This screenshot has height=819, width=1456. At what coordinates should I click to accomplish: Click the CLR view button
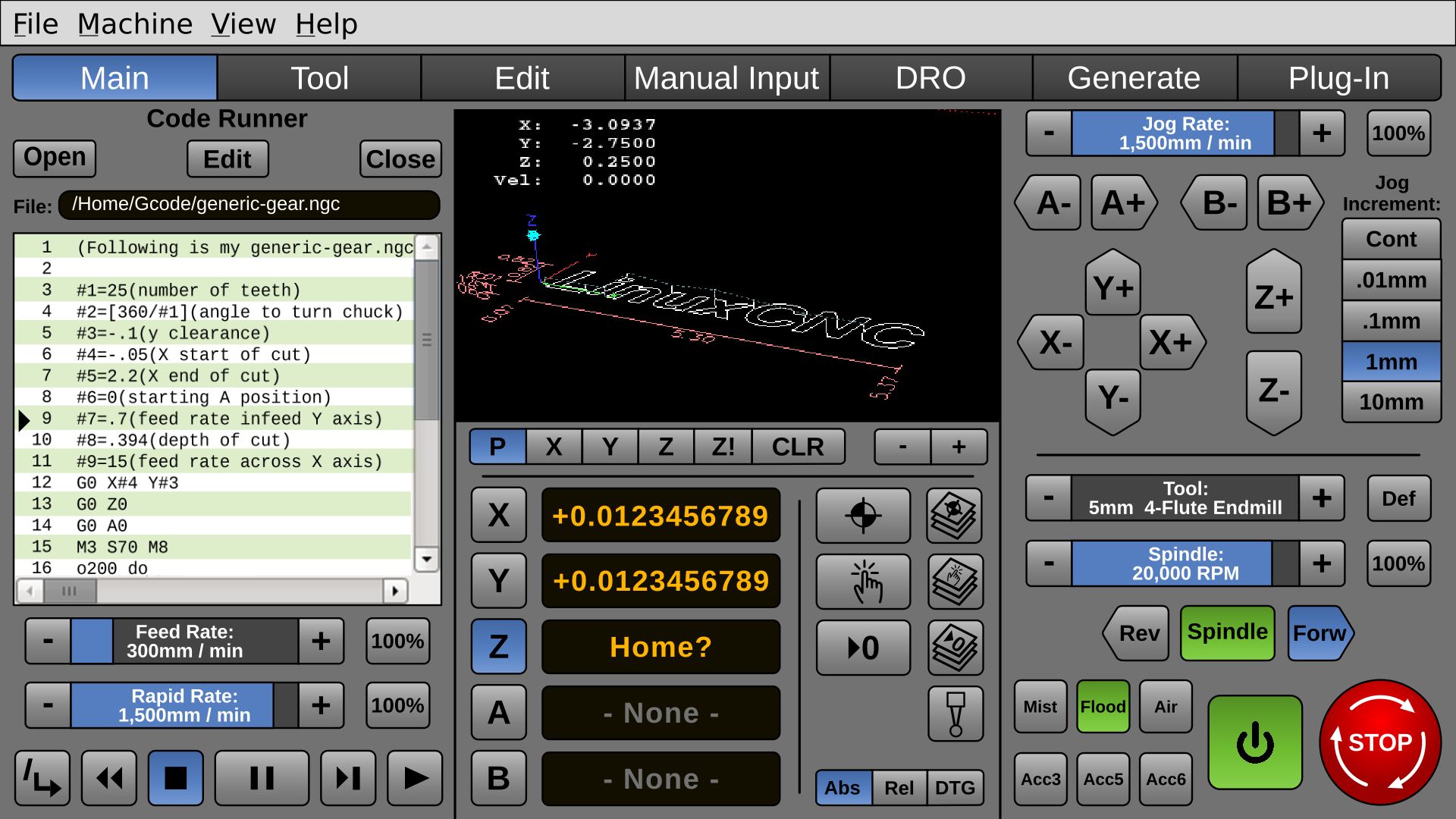tap(798, 447)
